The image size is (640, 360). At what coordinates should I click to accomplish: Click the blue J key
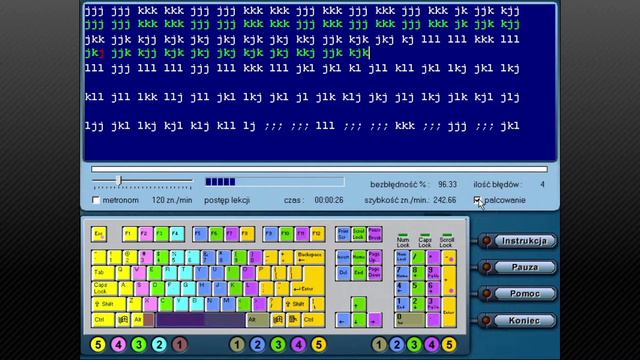click(x=220, y=289)
